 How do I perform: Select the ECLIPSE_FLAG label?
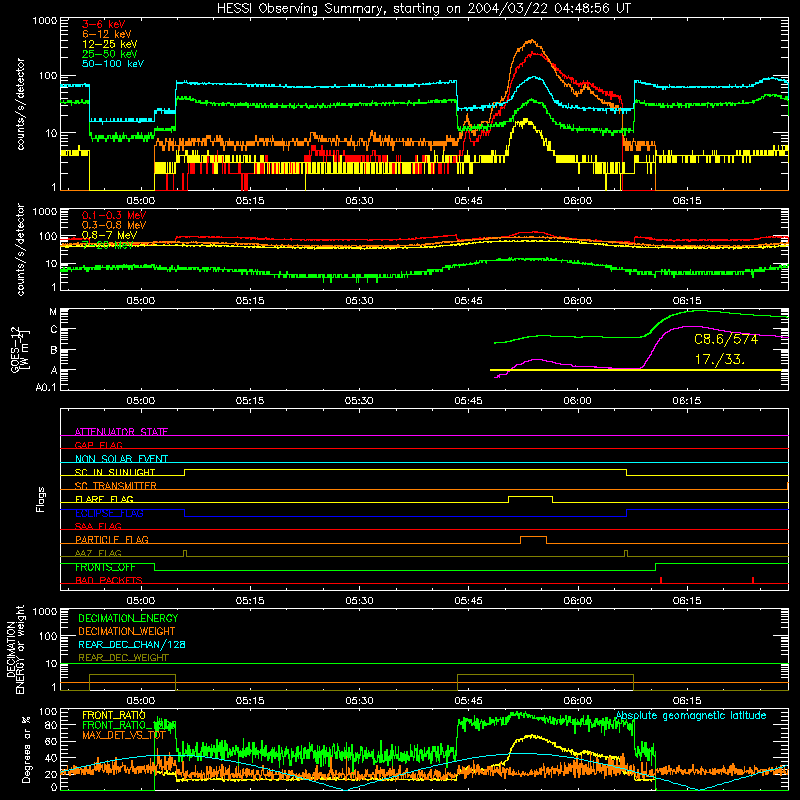tap(109, 513)
